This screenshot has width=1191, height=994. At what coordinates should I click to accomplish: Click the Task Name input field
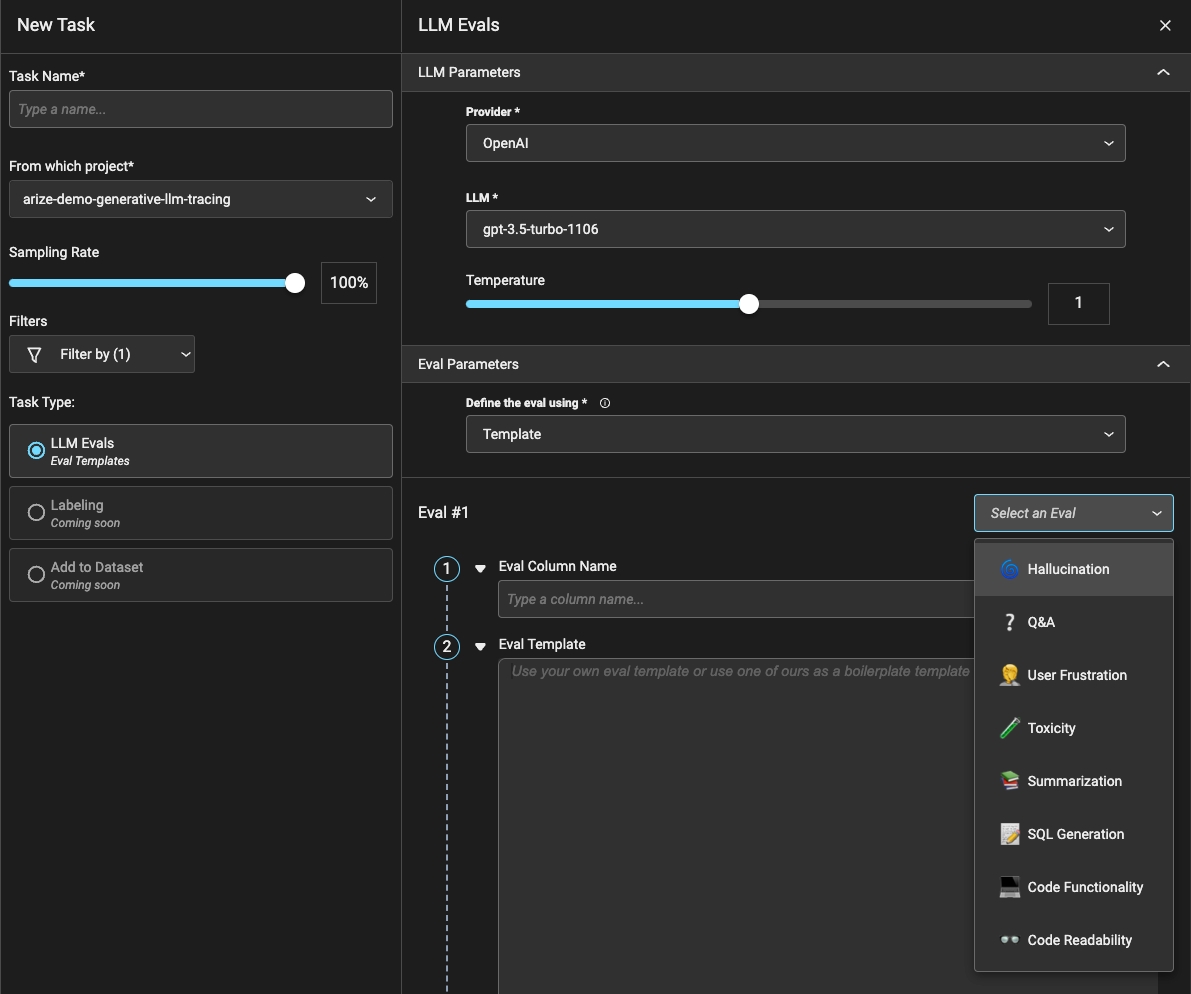[x=200, y=109]
